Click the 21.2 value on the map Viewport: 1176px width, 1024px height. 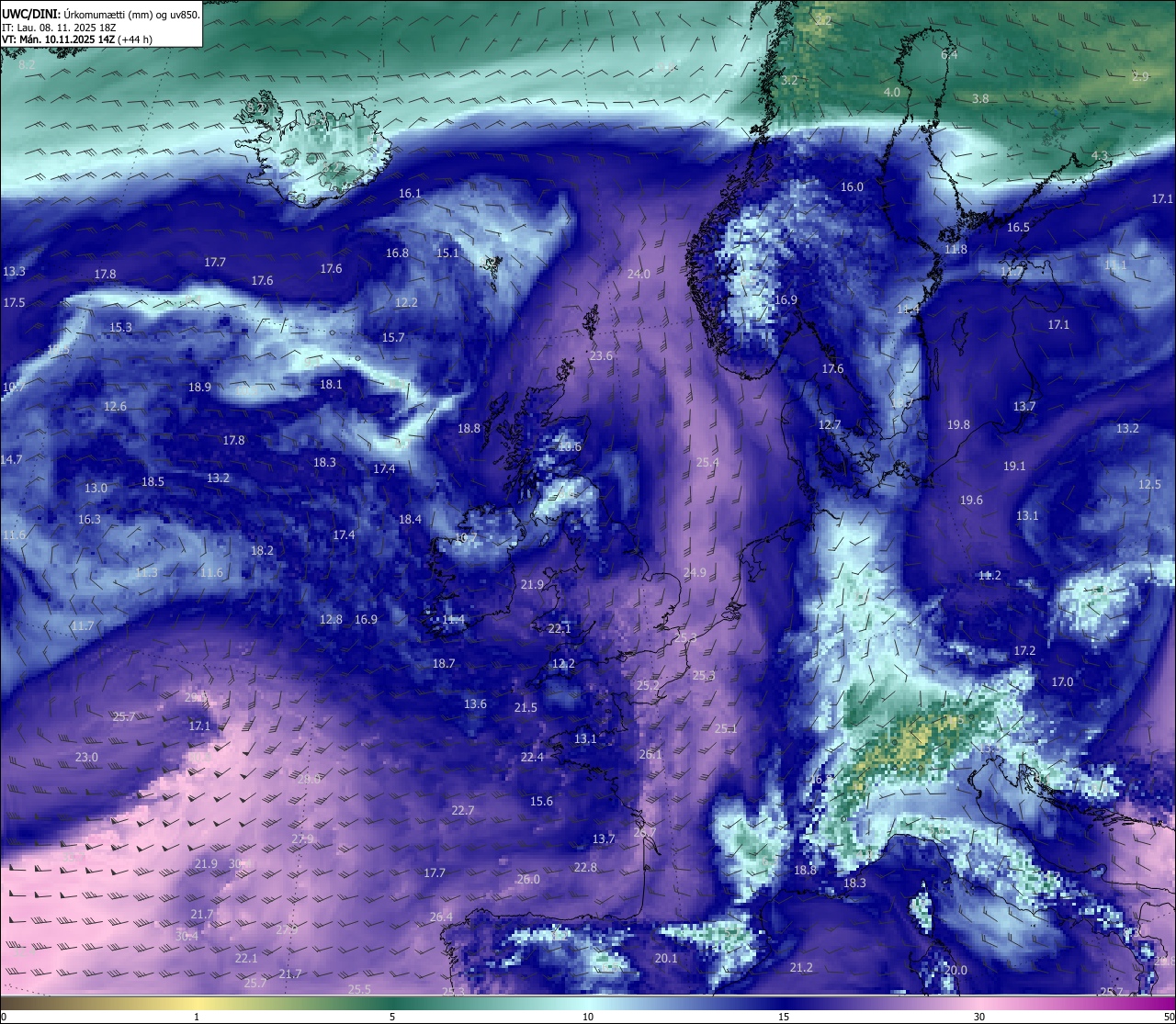(801, 967)
